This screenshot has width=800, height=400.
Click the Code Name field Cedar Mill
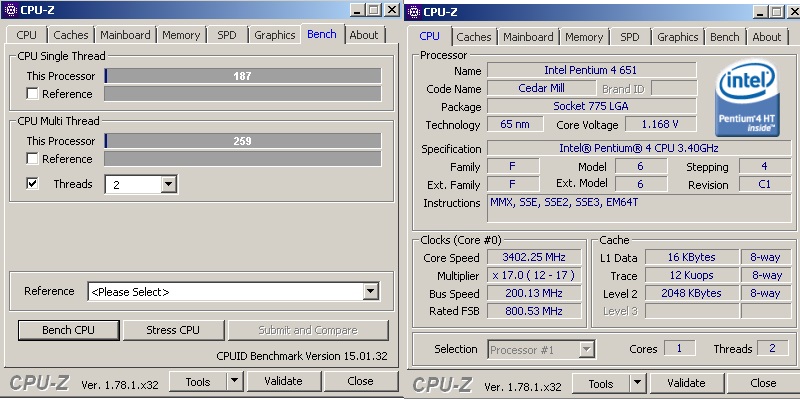[x=541, y=88]
